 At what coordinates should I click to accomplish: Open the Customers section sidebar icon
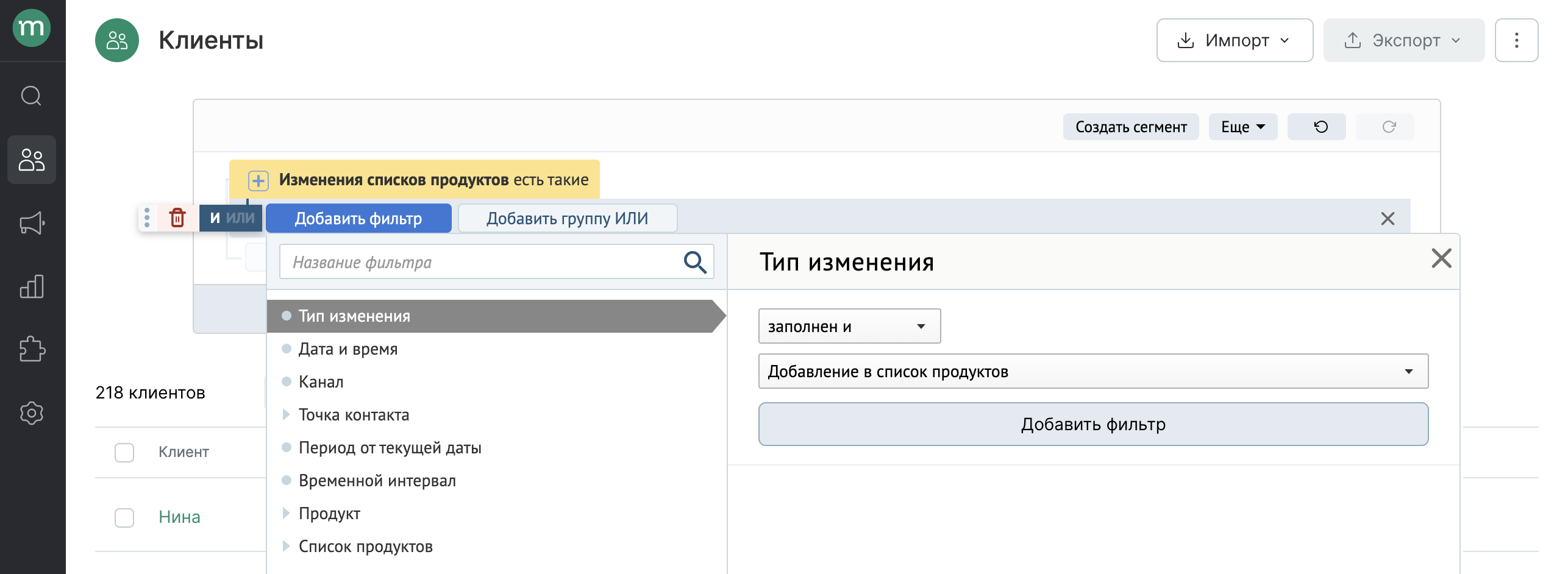(32, 160)
